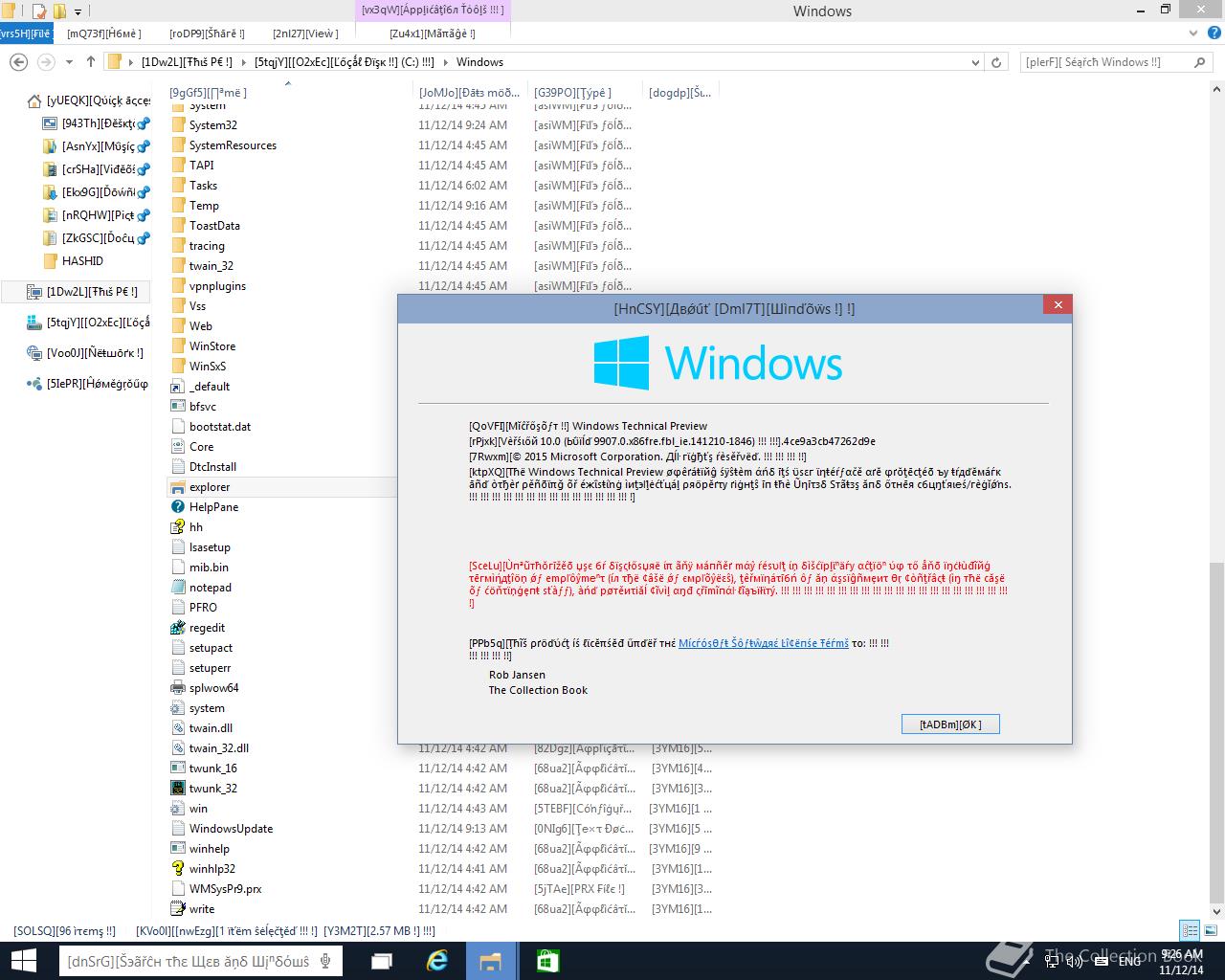Image resolution: width=1225 pixels, height=980 pixels.
Task: Sort by the Type column header
Action: (x=585, y=93)
